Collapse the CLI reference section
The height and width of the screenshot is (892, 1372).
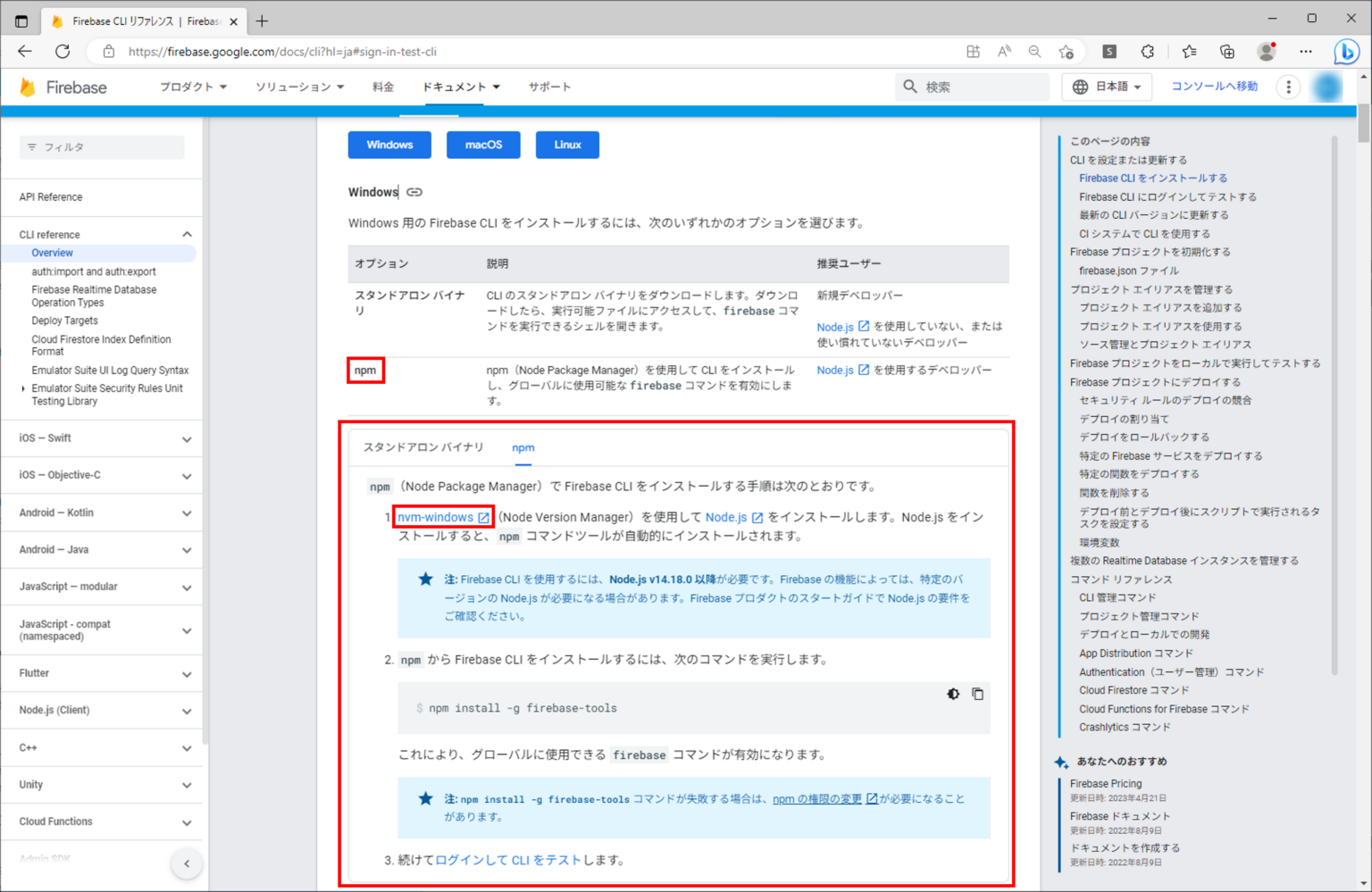[187, 234]
